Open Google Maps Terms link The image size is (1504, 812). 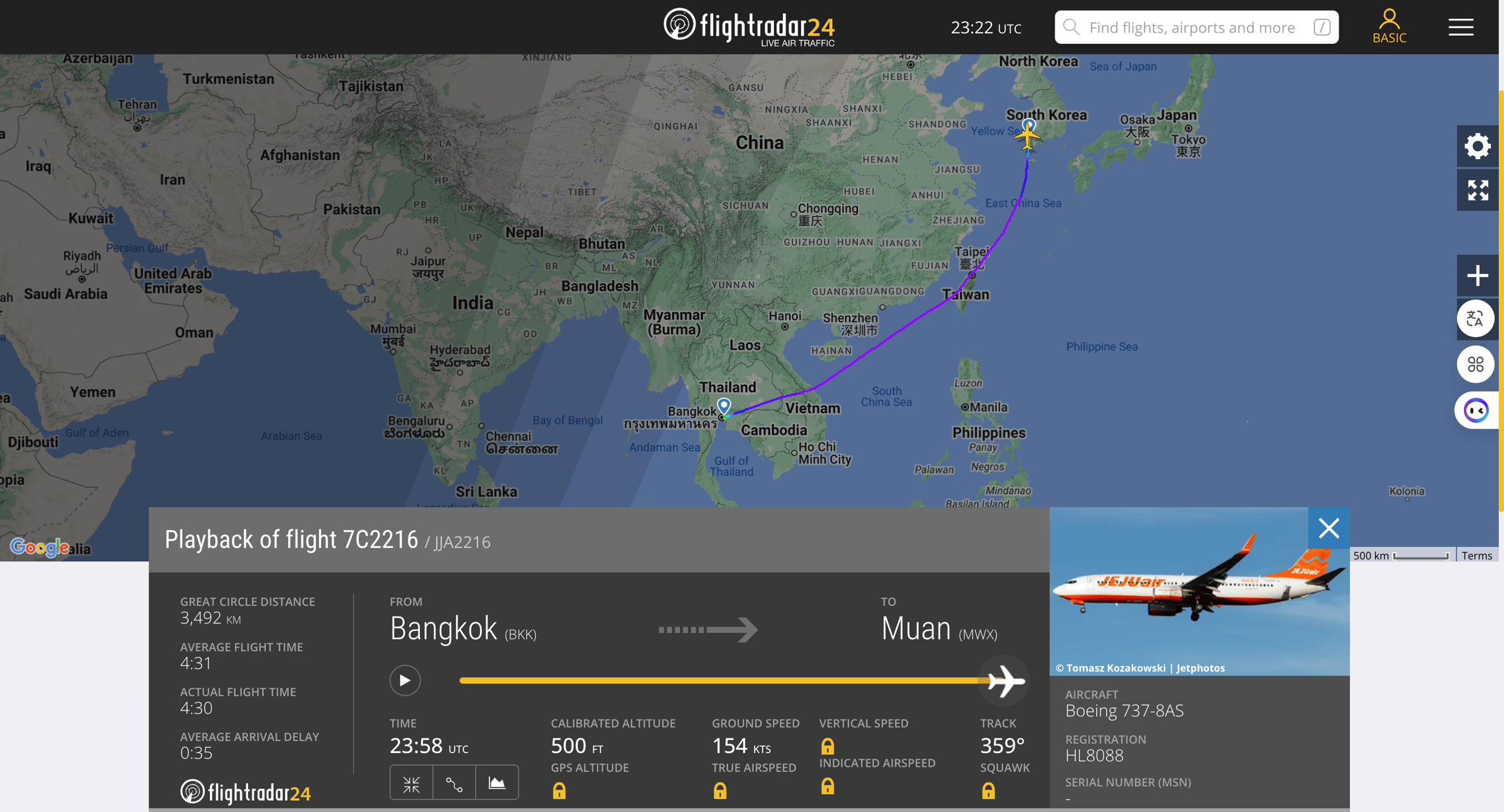click(x=1476, y=556)
